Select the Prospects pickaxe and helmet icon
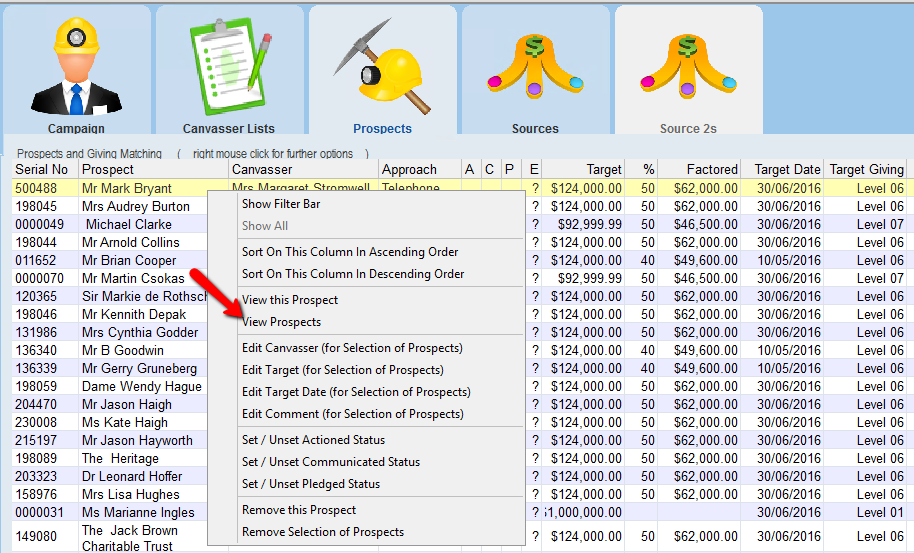The image size is (914, 553). coord(382,66)
